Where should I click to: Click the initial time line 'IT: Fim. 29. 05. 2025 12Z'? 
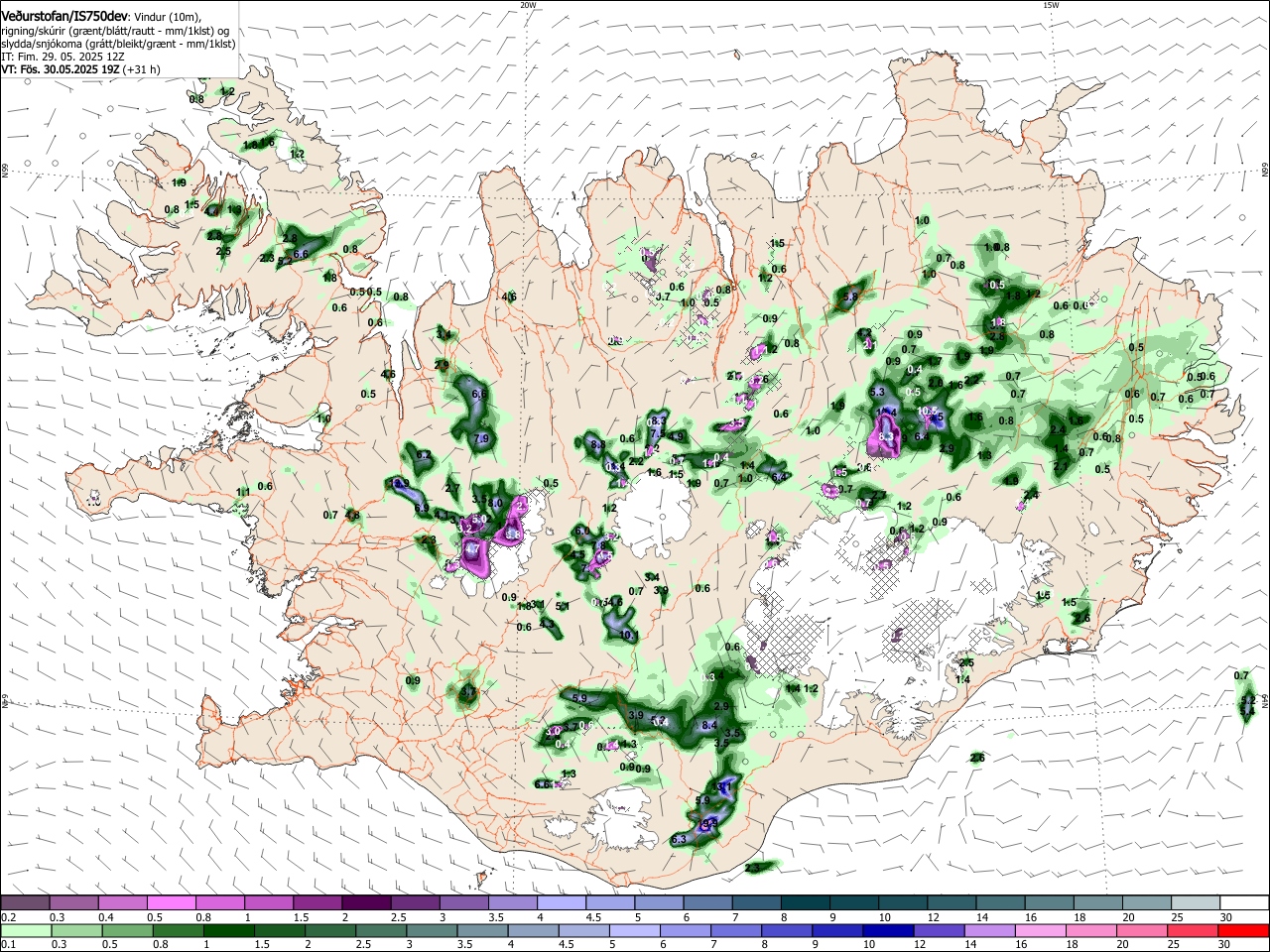point(63,57)
